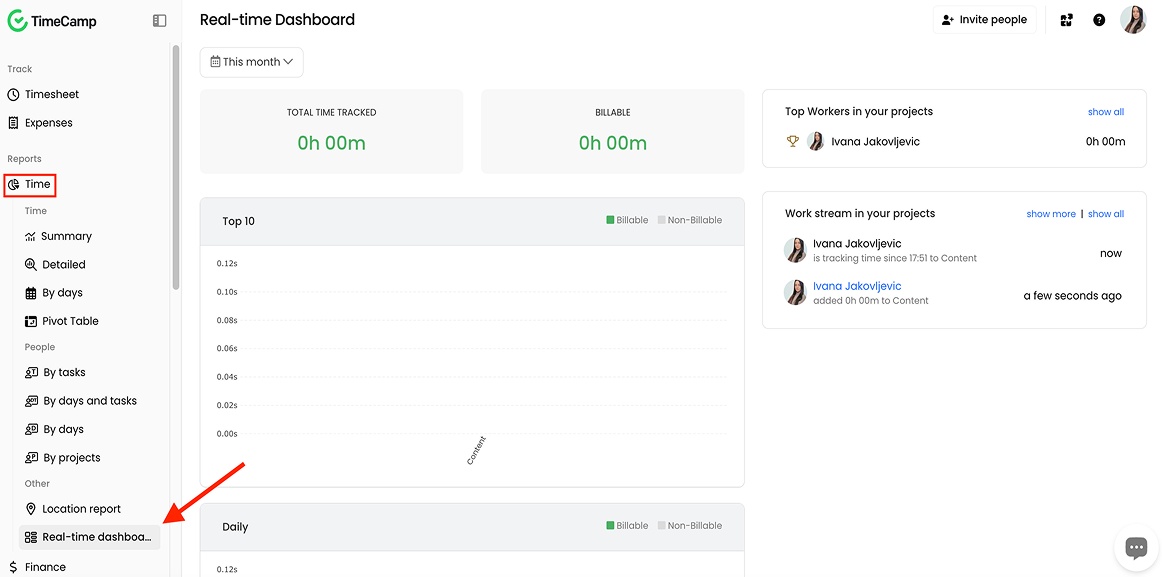The height and width of the screenshot is (577, 1162).
Task: Click the Invite people button
Action: [984, 19]
